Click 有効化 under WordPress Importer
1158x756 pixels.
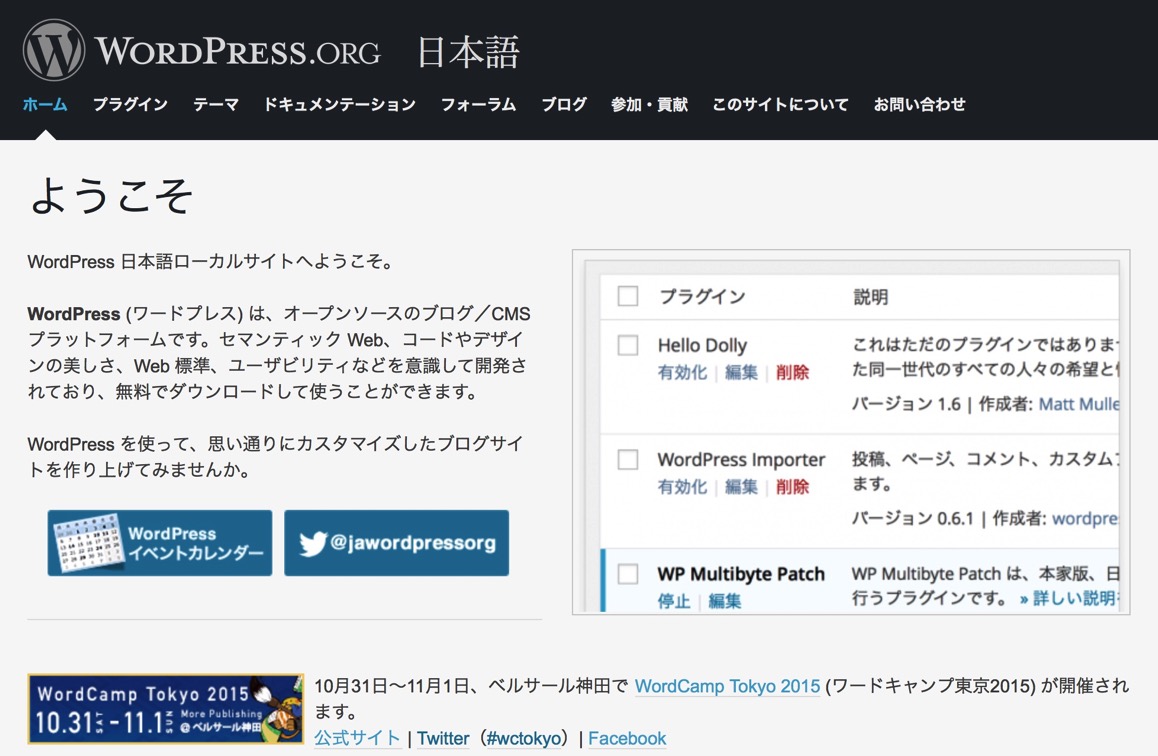pyautogui.click(x=682, y=487)
